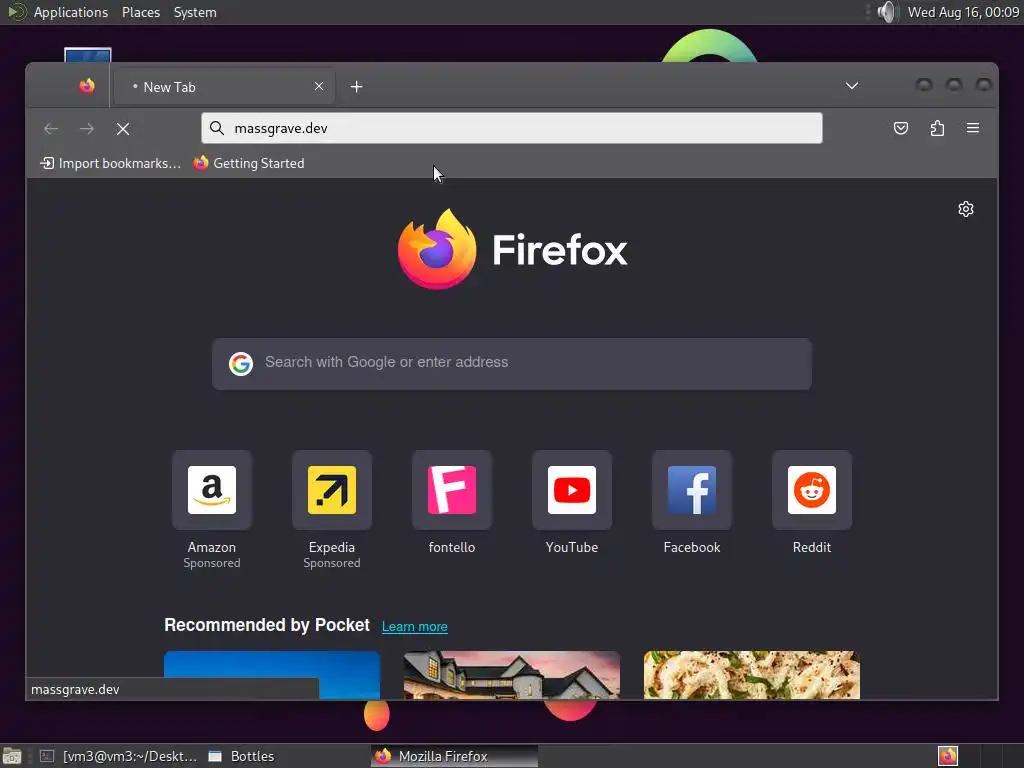Open the Extensions puzzle icon
The width and height of the screenshot is (1024, 768).
pyautogui.click(x=937, y=128)
